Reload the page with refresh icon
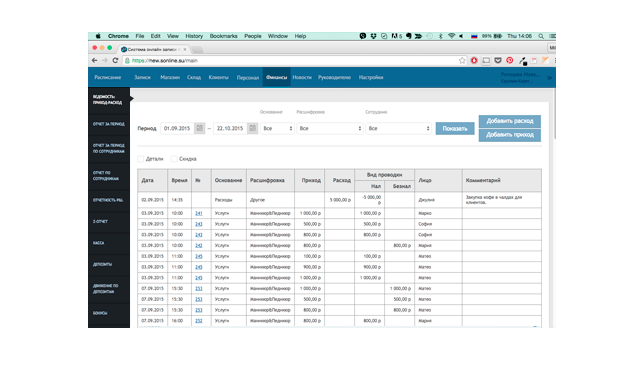The width and height of the screenshot is (640, 367). click(115, 60)
